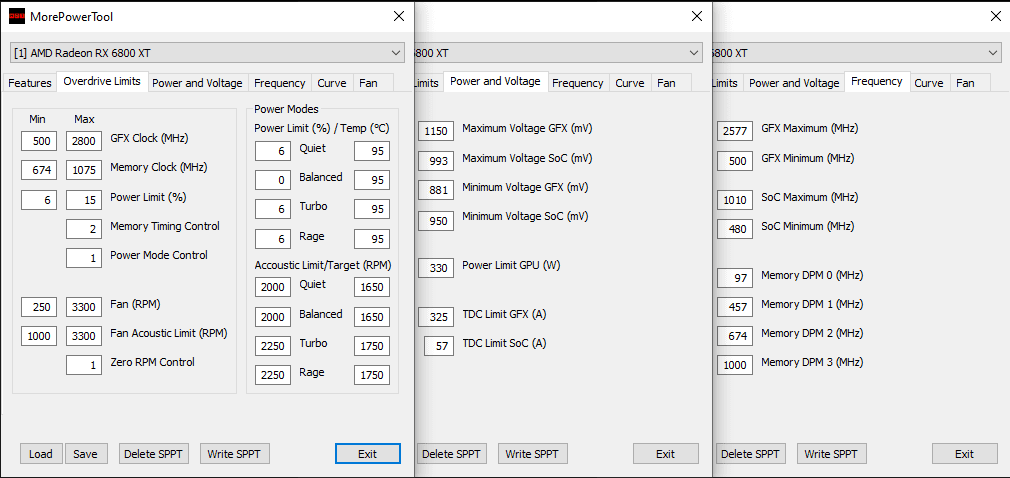Click the GFX Clock maximum field showing 2800

84,141
